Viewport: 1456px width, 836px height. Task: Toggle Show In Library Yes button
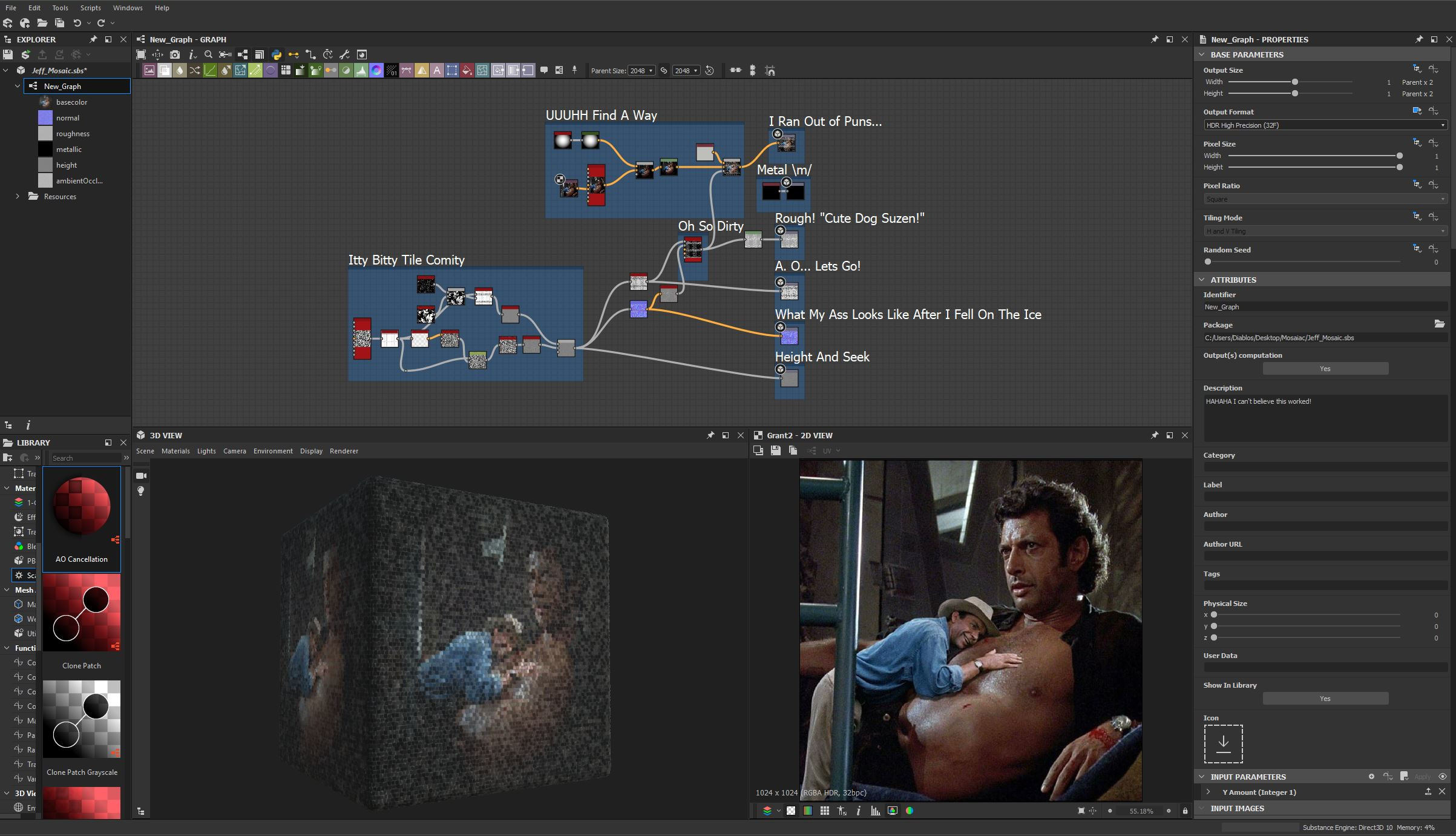1325,699
